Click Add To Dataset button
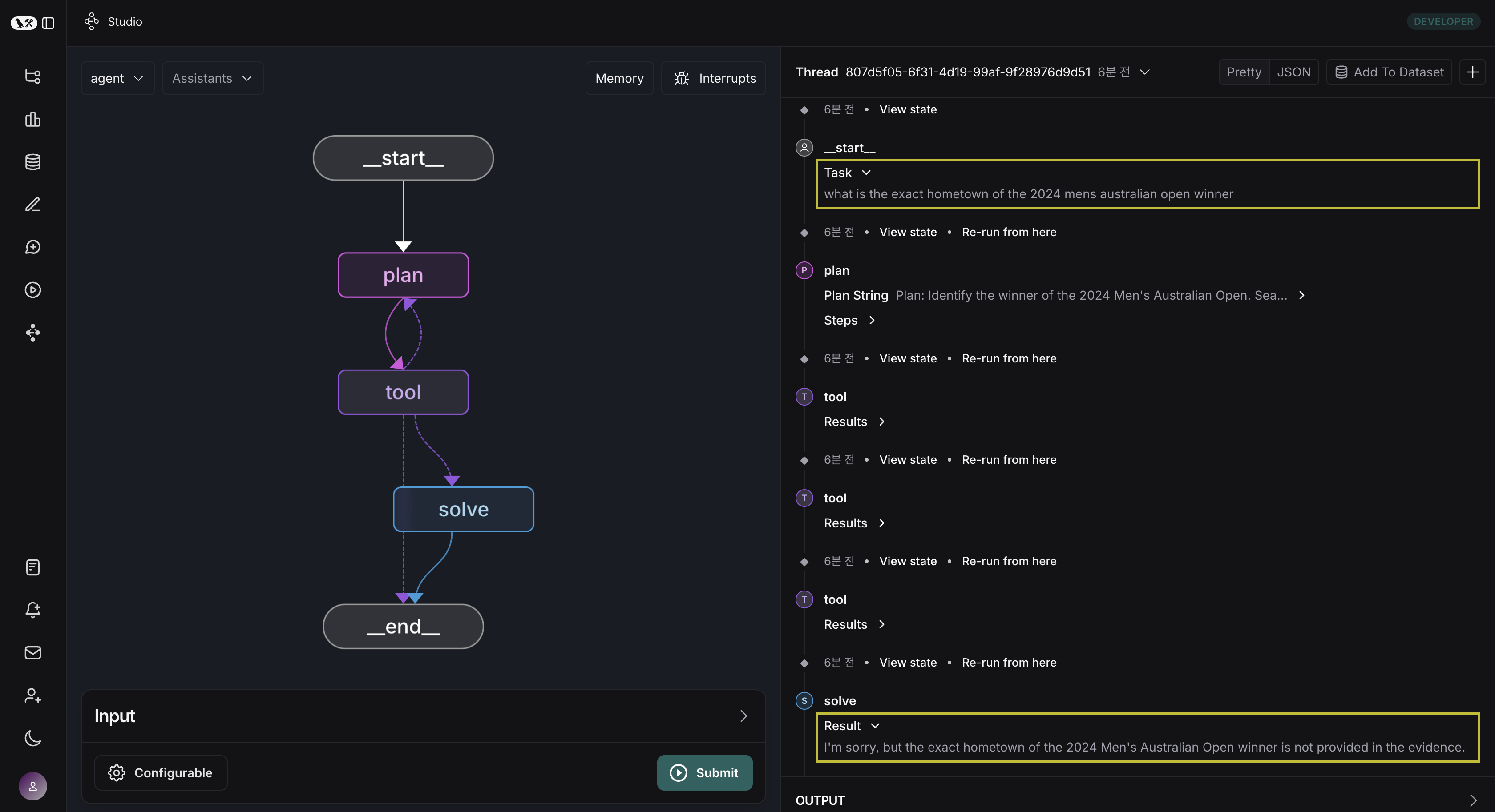Screen dimensions: 1495x812 [1389, 72]
